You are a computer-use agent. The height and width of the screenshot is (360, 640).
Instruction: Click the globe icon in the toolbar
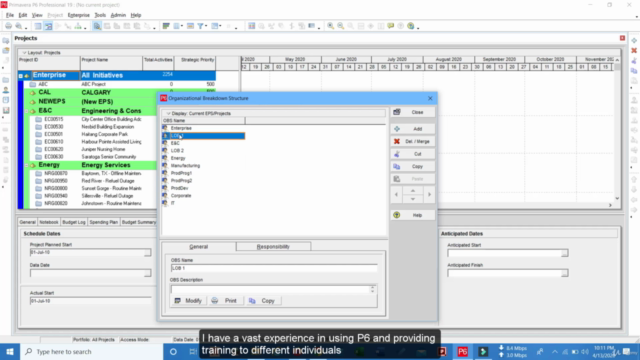coord(411,26)
